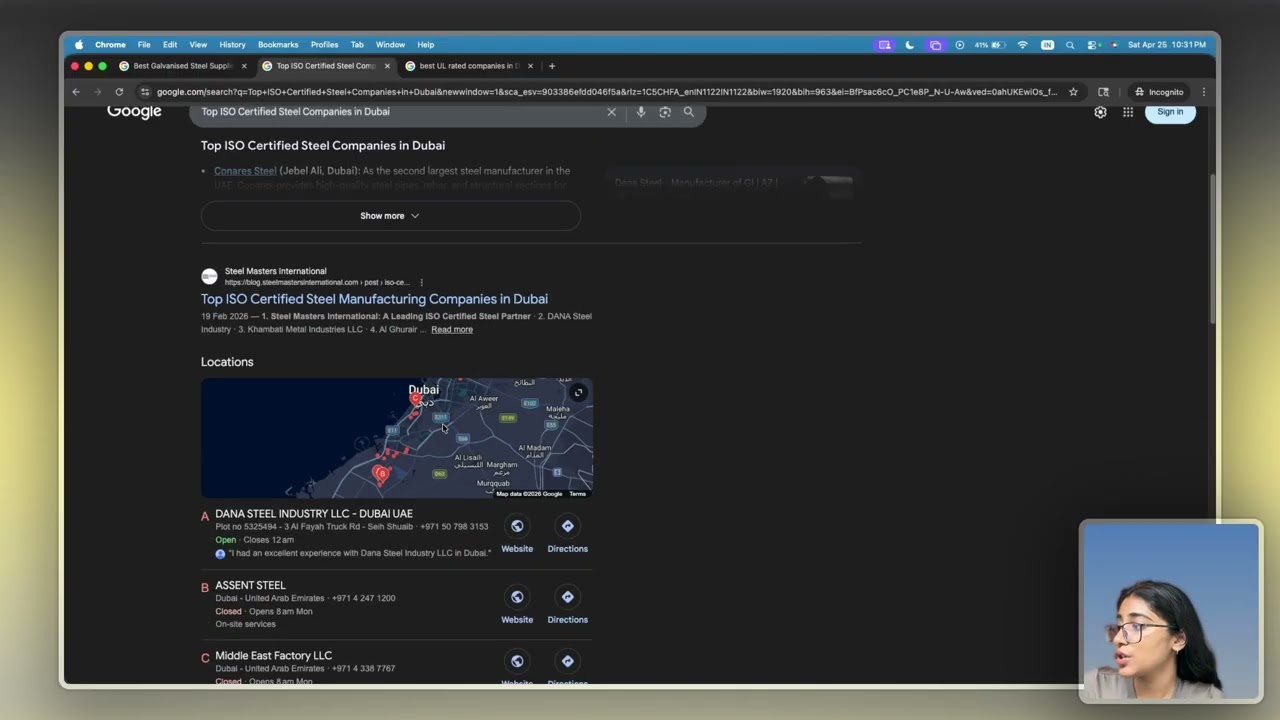This screenshot has width=1280, height=720.
Task: Open the Bookmarks menu
Action: point(278,45)
